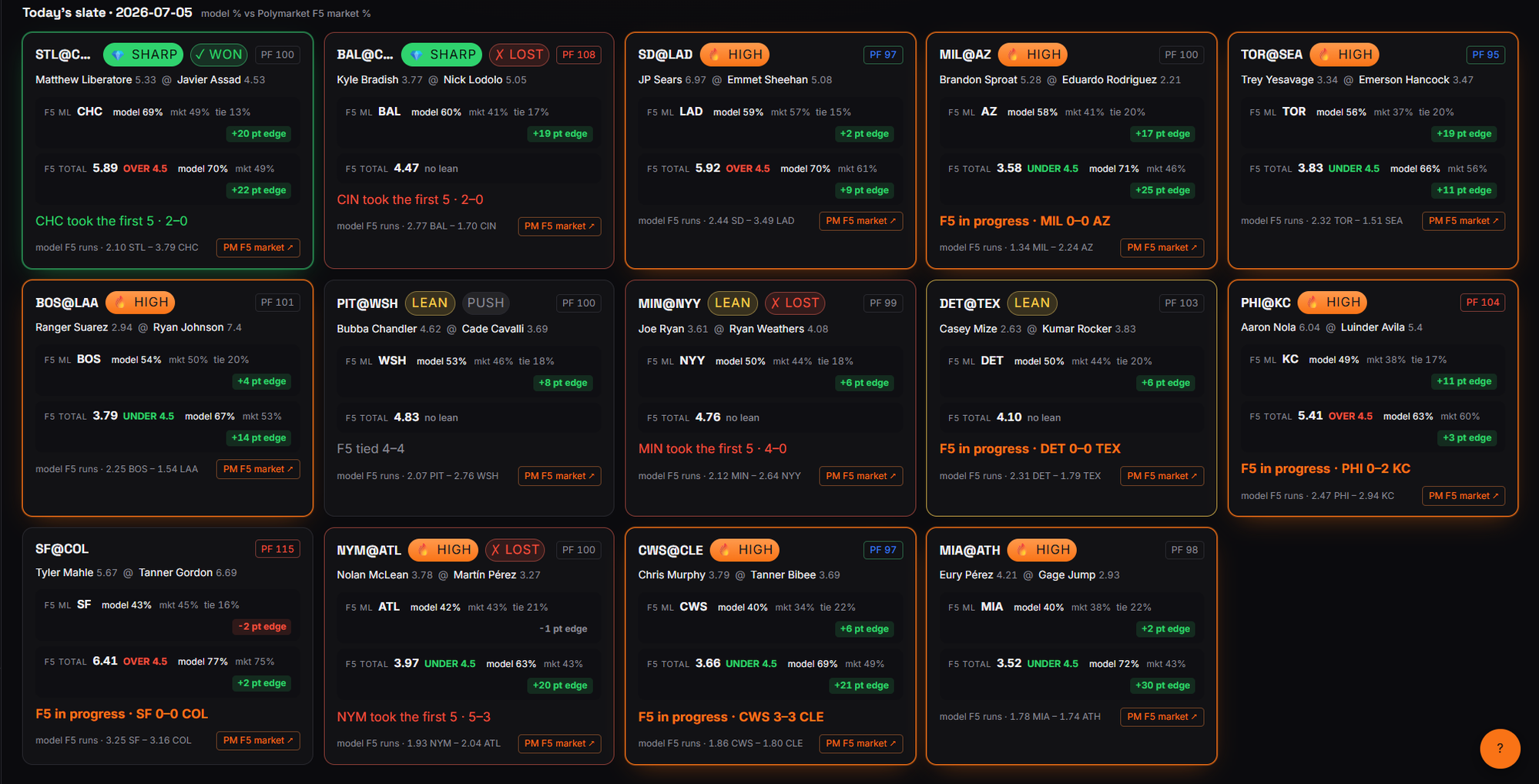Screen dimensions: 1539x784
Task: Select the PIT@WSH game title
Action: (x=367, y=303)
